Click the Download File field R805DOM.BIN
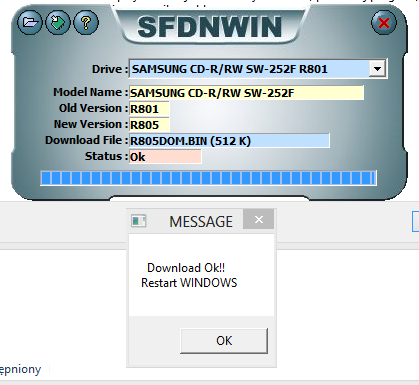419x385 pixels. click(229, 141)
